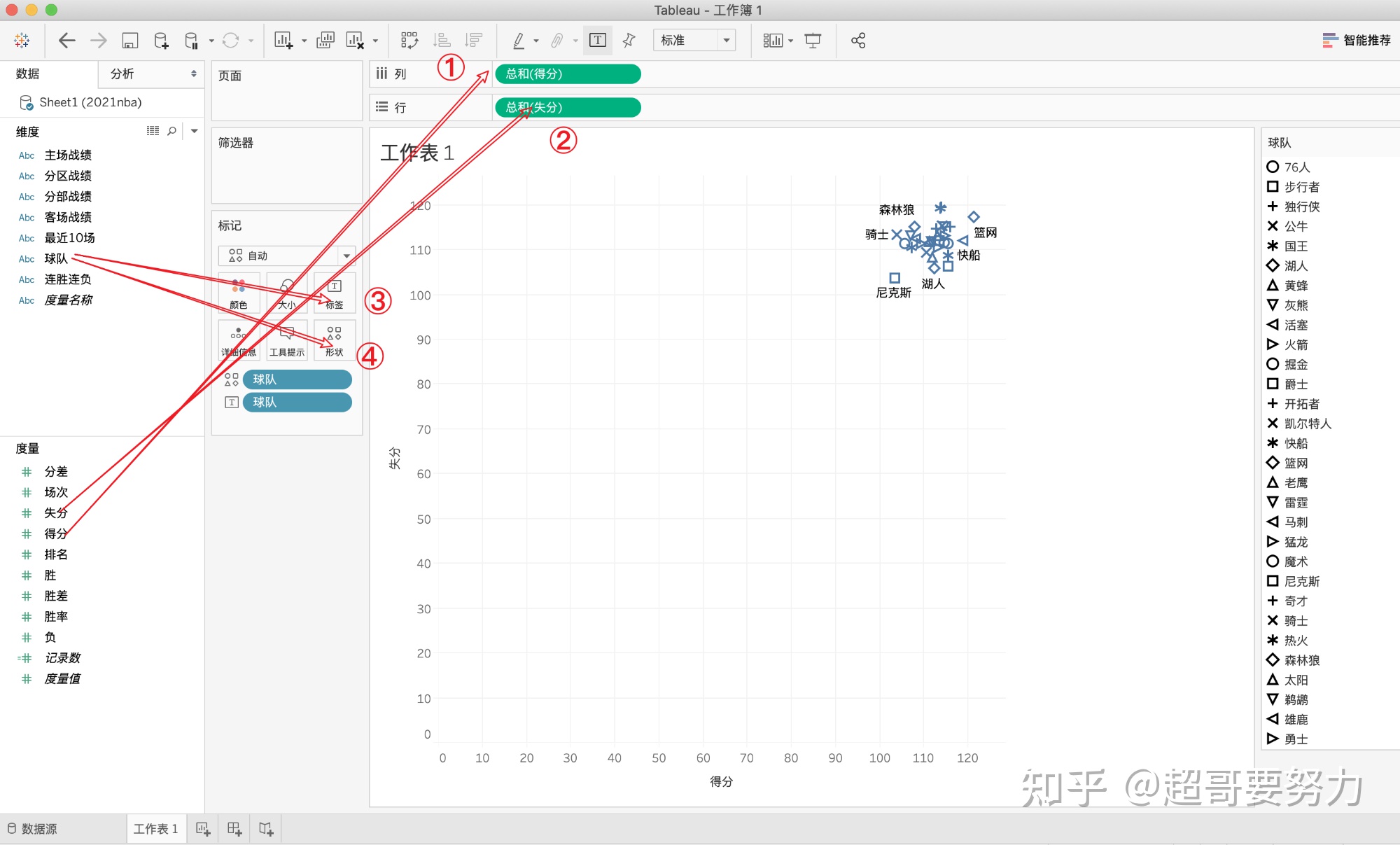Expand the highlight dropdown arrow
This screenshot has width=1400, height=845.
click(x=536, y=41)
